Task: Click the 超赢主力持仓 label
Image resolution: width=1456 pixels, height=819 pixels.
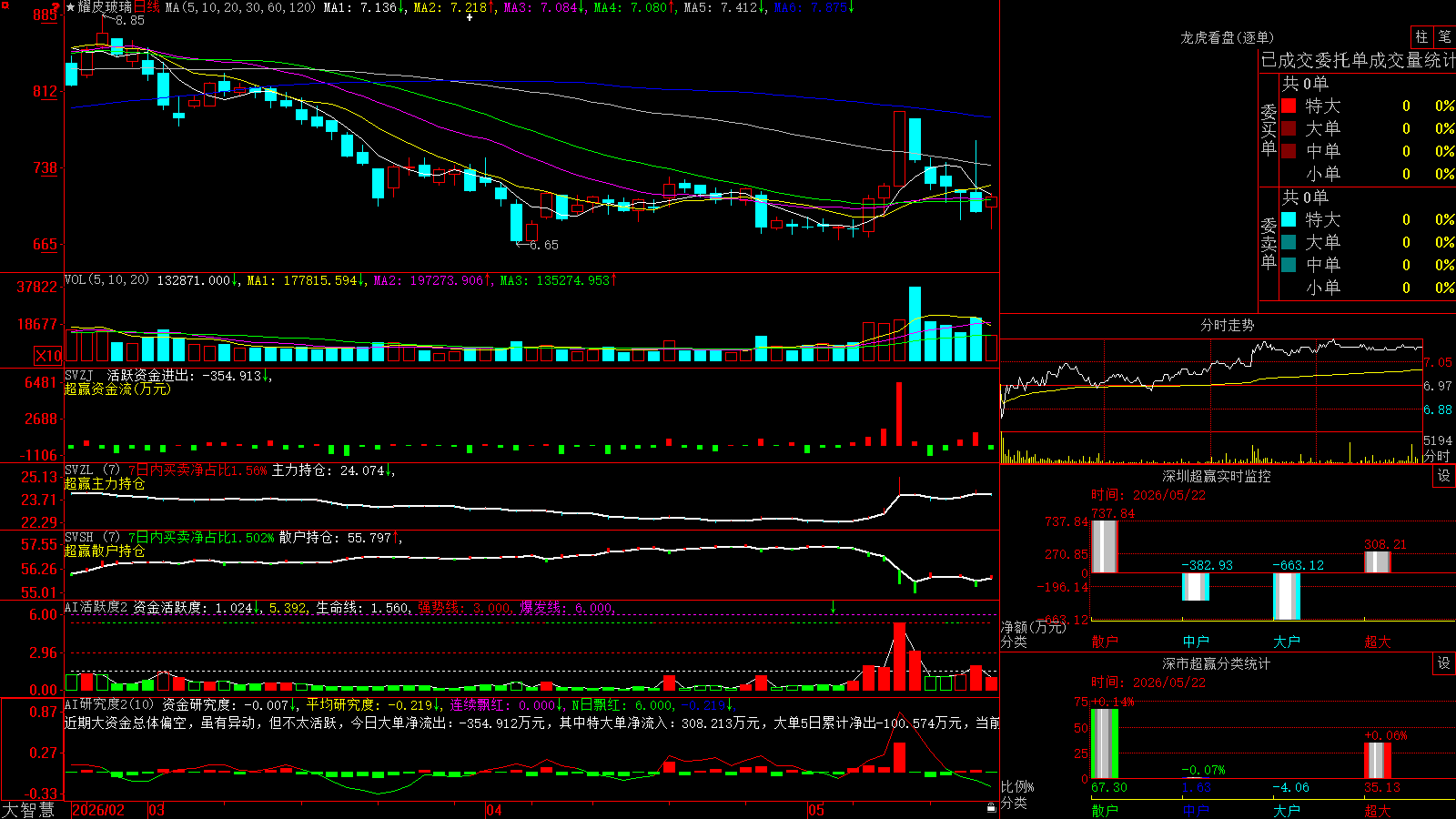Action: tap(105, 484)
